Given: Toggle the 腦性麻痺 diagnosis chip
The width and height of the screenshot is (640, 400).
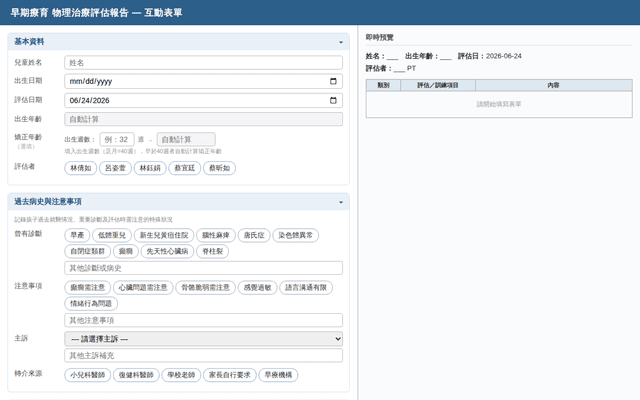Looking at the screenshot, I should click(x=216, y=236).
